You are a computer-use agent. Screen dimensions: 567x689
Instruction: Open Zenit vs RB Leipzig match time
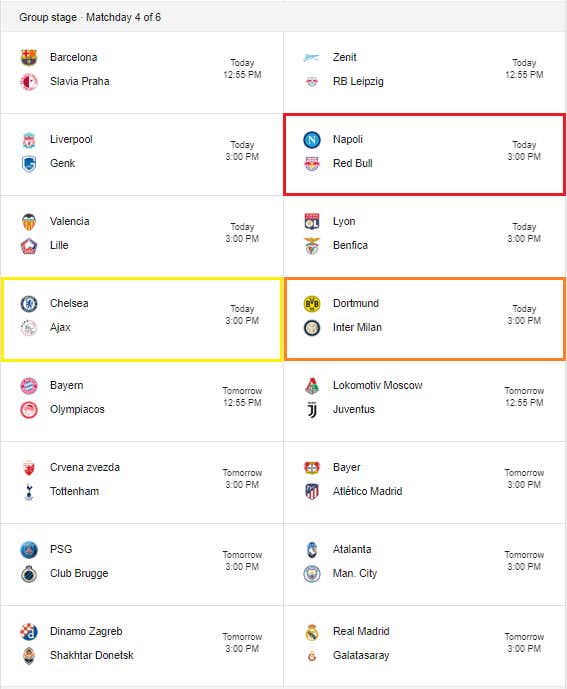click(x=524, y=69)
